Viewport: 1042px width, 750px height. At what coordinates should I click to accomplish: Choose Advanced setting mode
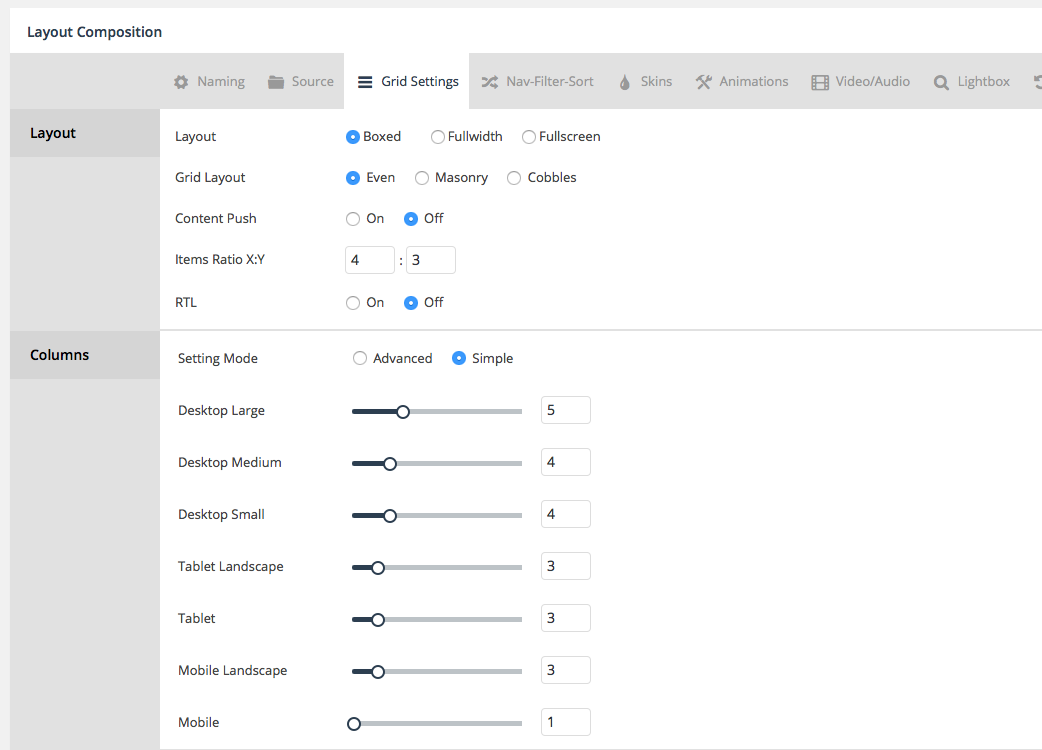click(360, 358)
